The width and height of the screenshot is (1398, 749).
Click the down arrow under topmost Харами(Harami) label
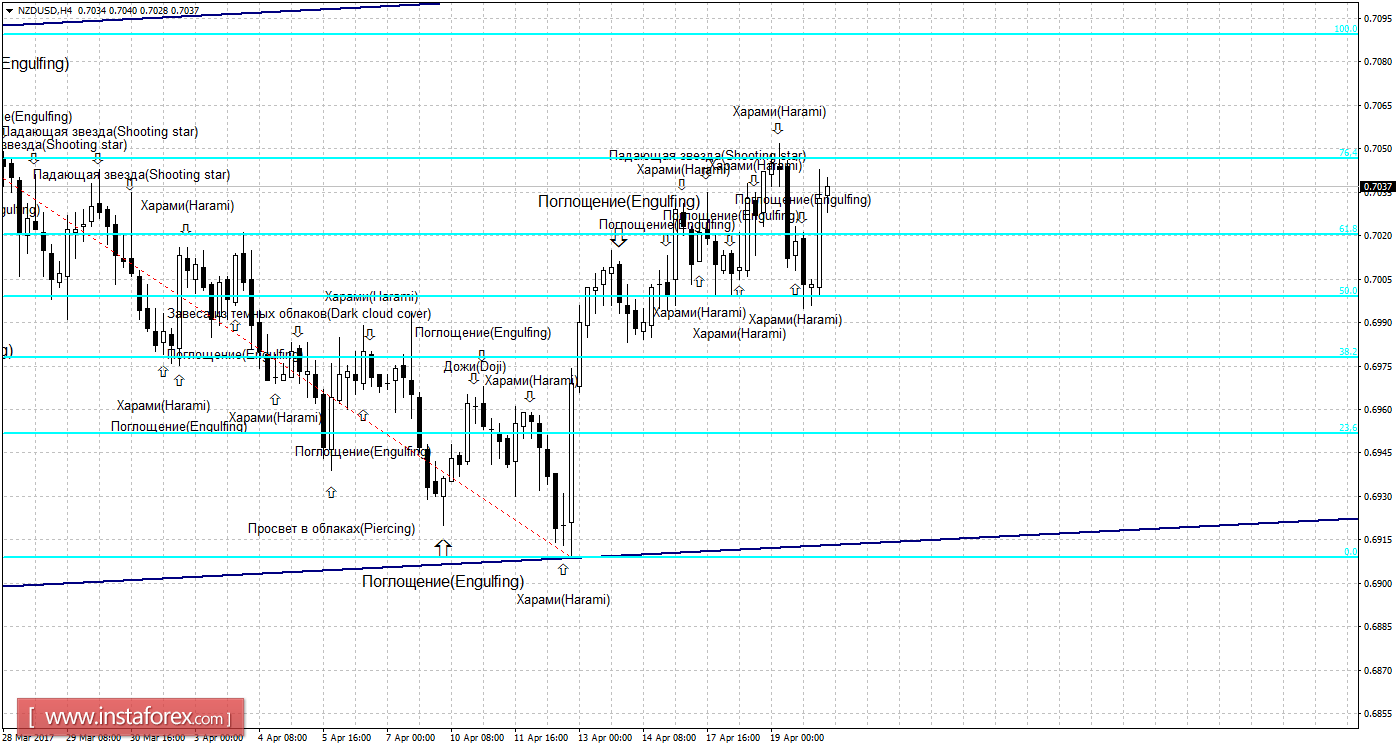[x=777, y=128]
